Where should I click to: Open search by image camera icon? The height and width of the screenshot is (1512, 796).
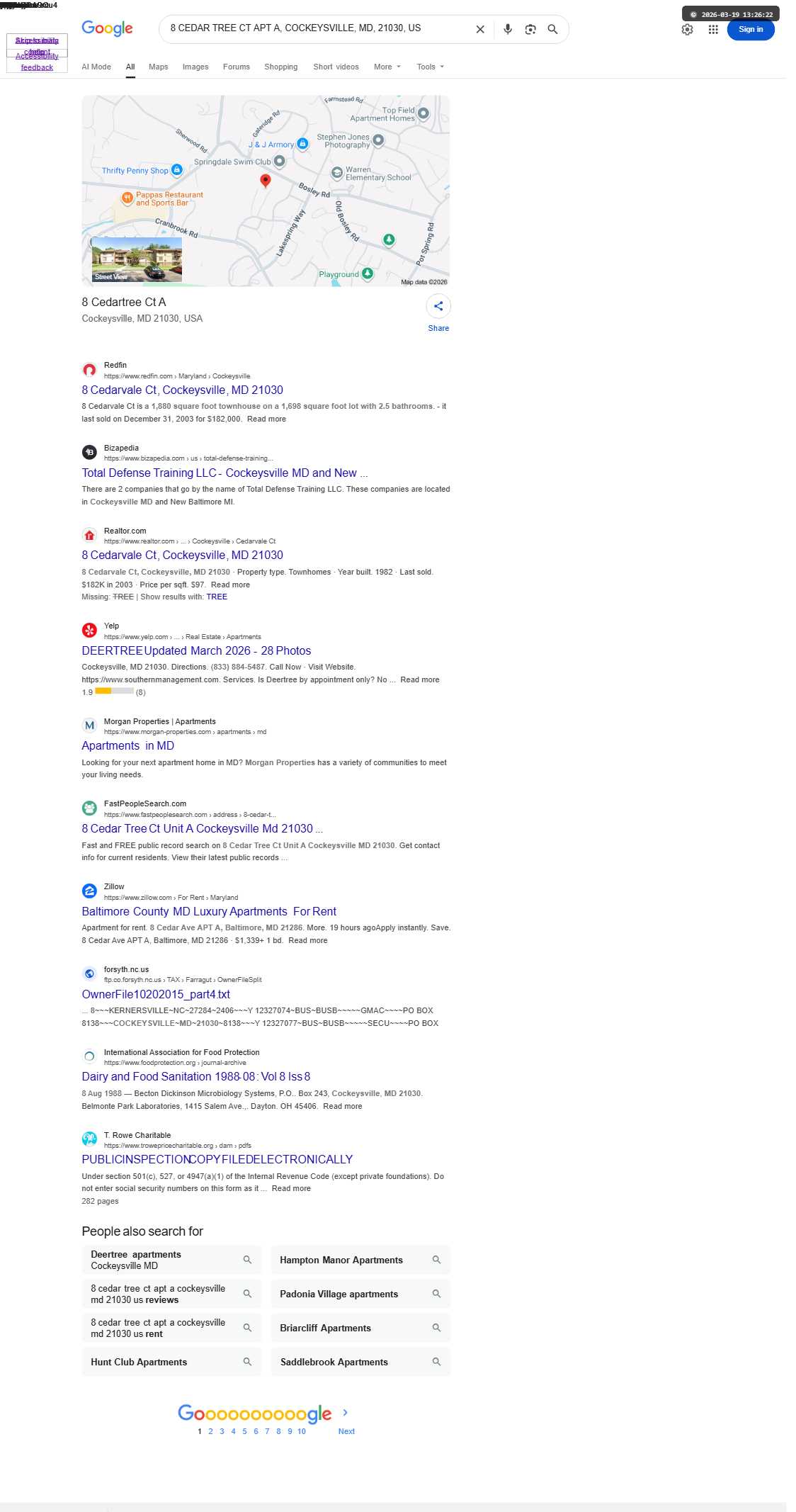[530, 29]
